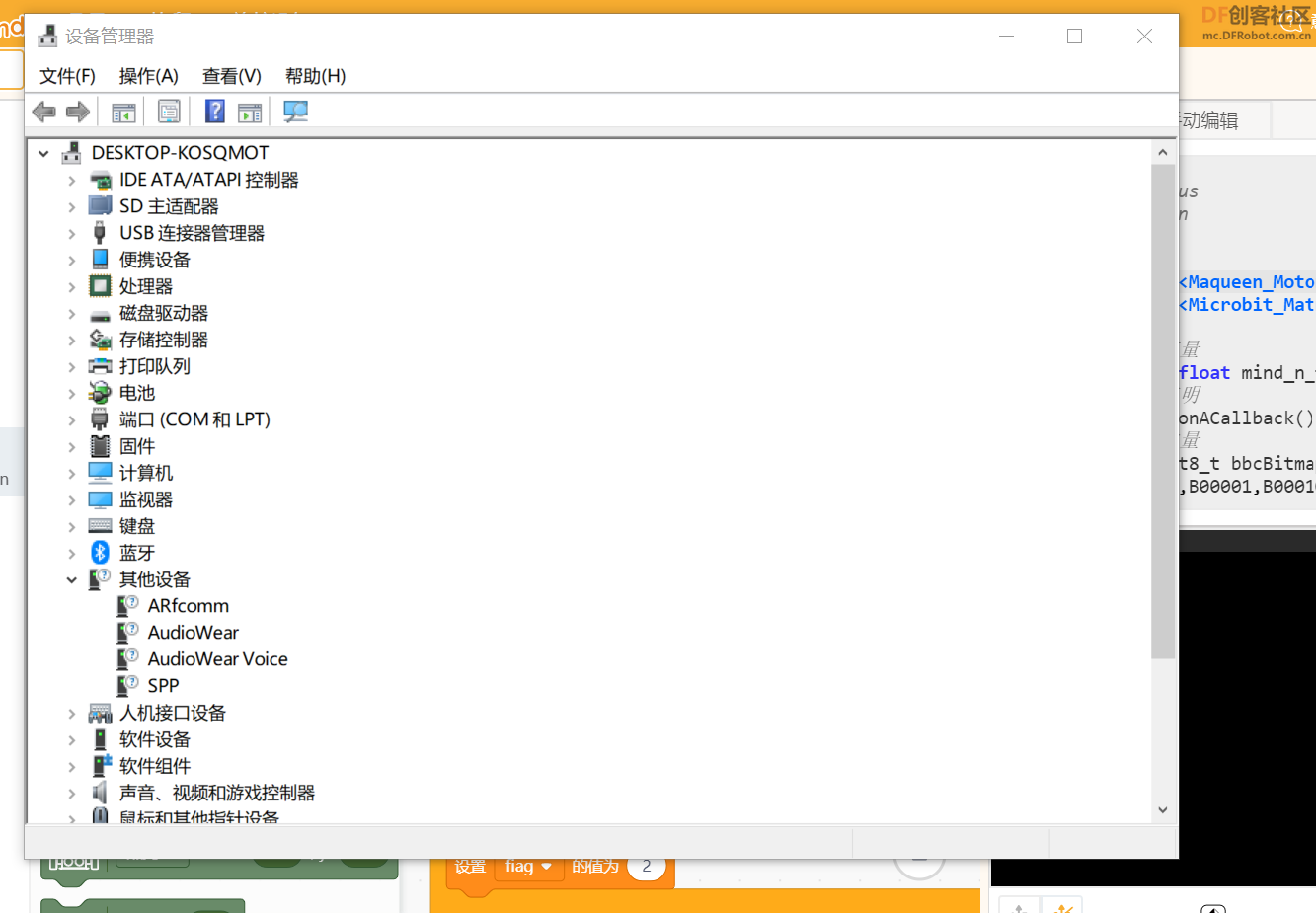Expand the 磁盘驱动器 category
The image size is (1316, 913).
71,313
